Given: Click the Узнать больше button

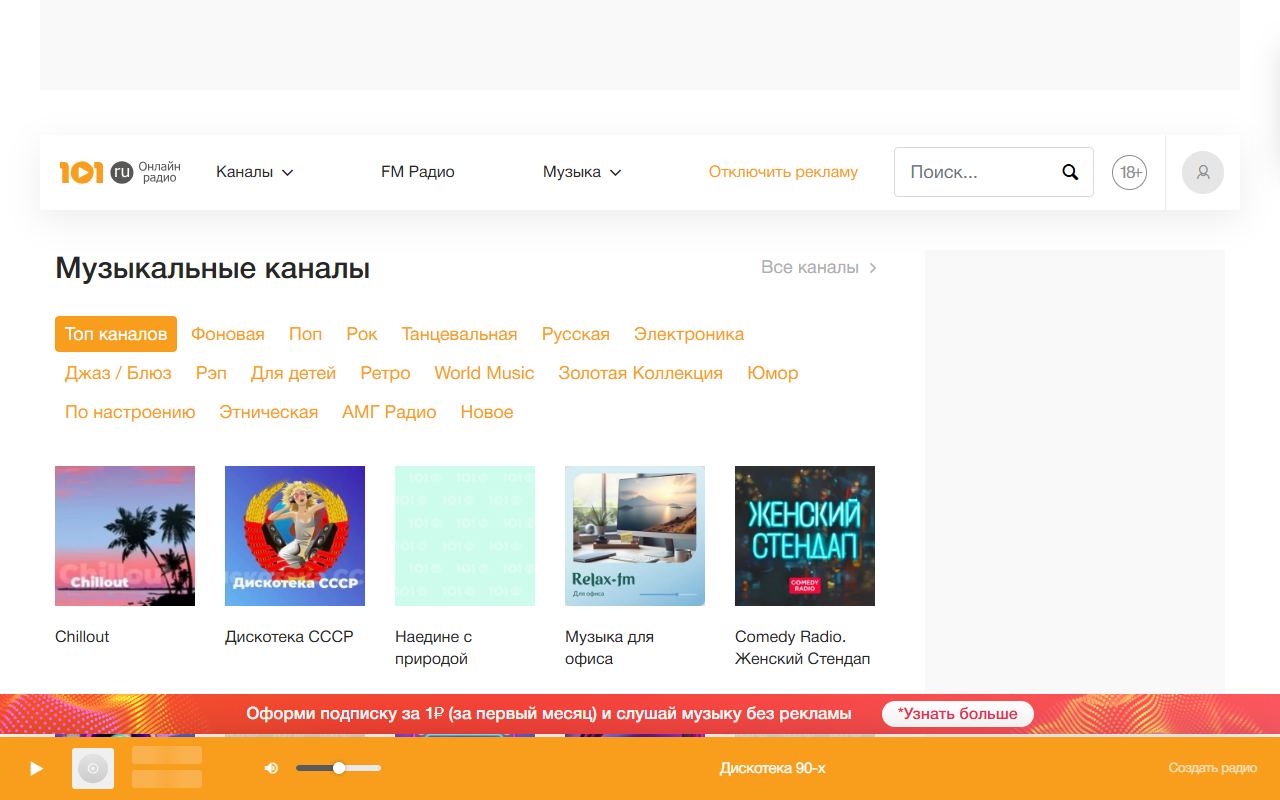Looking at the screenshot, I should (957, 714).
